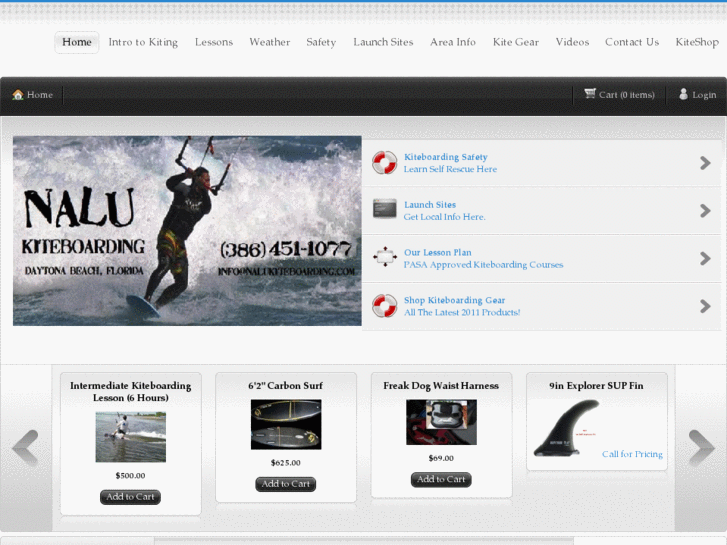Select the Safety menu item
The width and height of the screenshot is (727, 545).
pyautogui.click(x=321, y=42)
